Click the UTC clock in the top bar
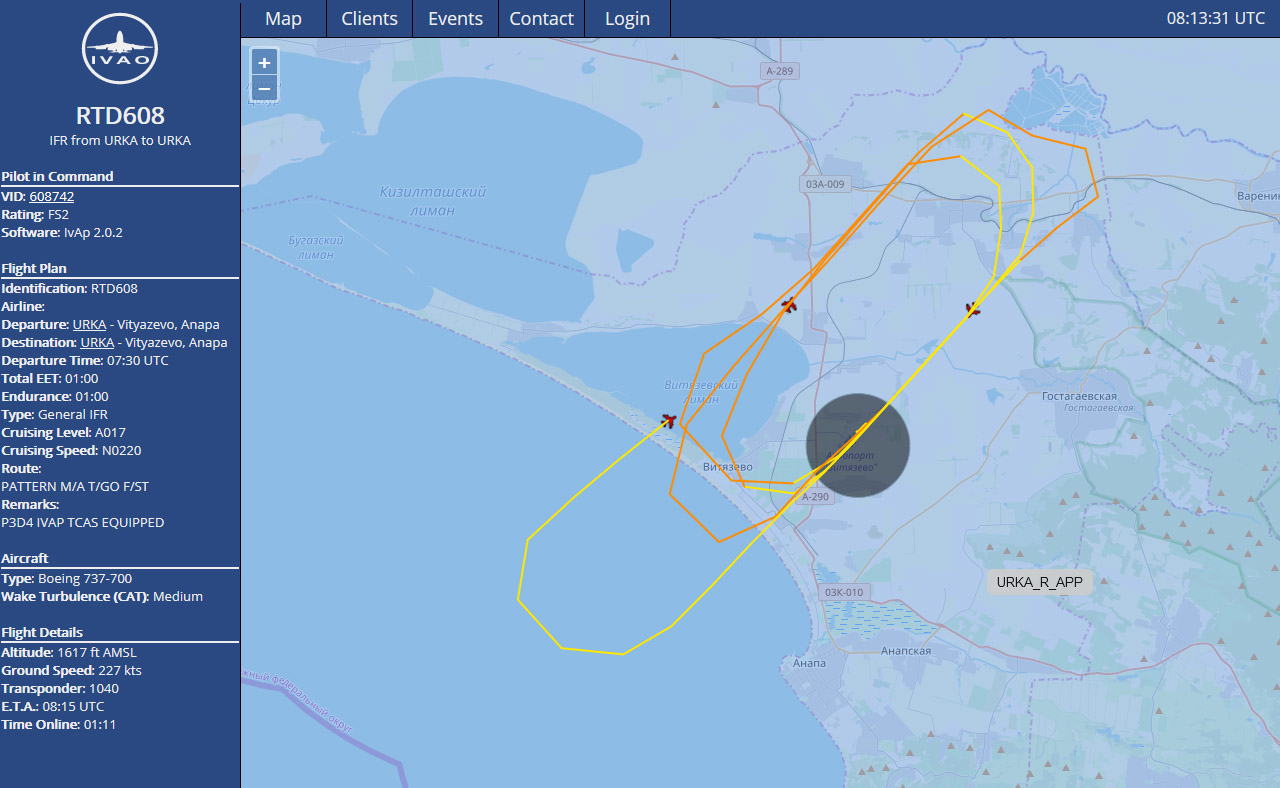The height and width of the screenshot is (788, 1280). [x=1215, y=18]
